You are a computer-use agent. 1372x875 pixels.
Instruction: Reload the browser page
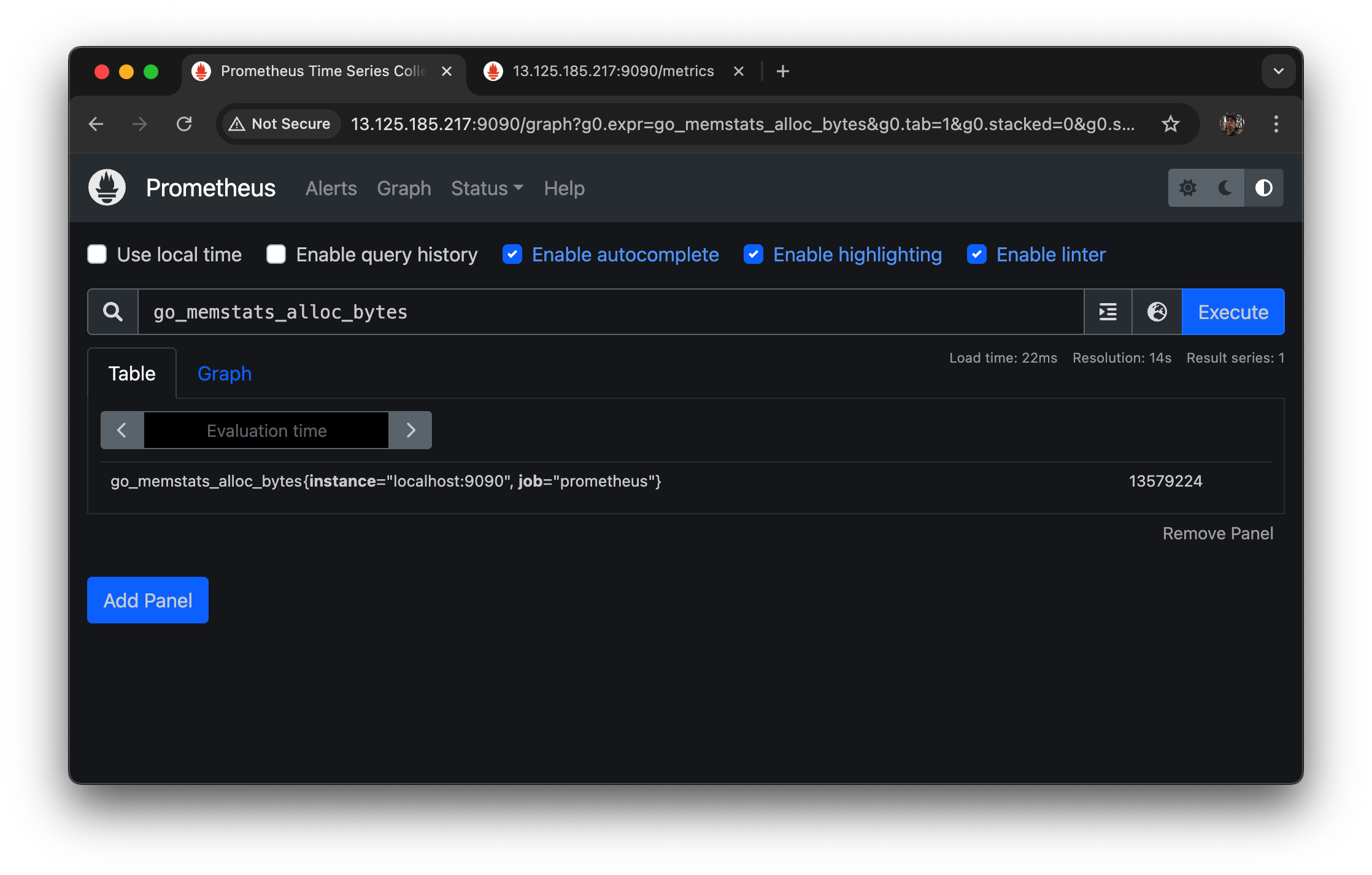click(x=184, y=124)
